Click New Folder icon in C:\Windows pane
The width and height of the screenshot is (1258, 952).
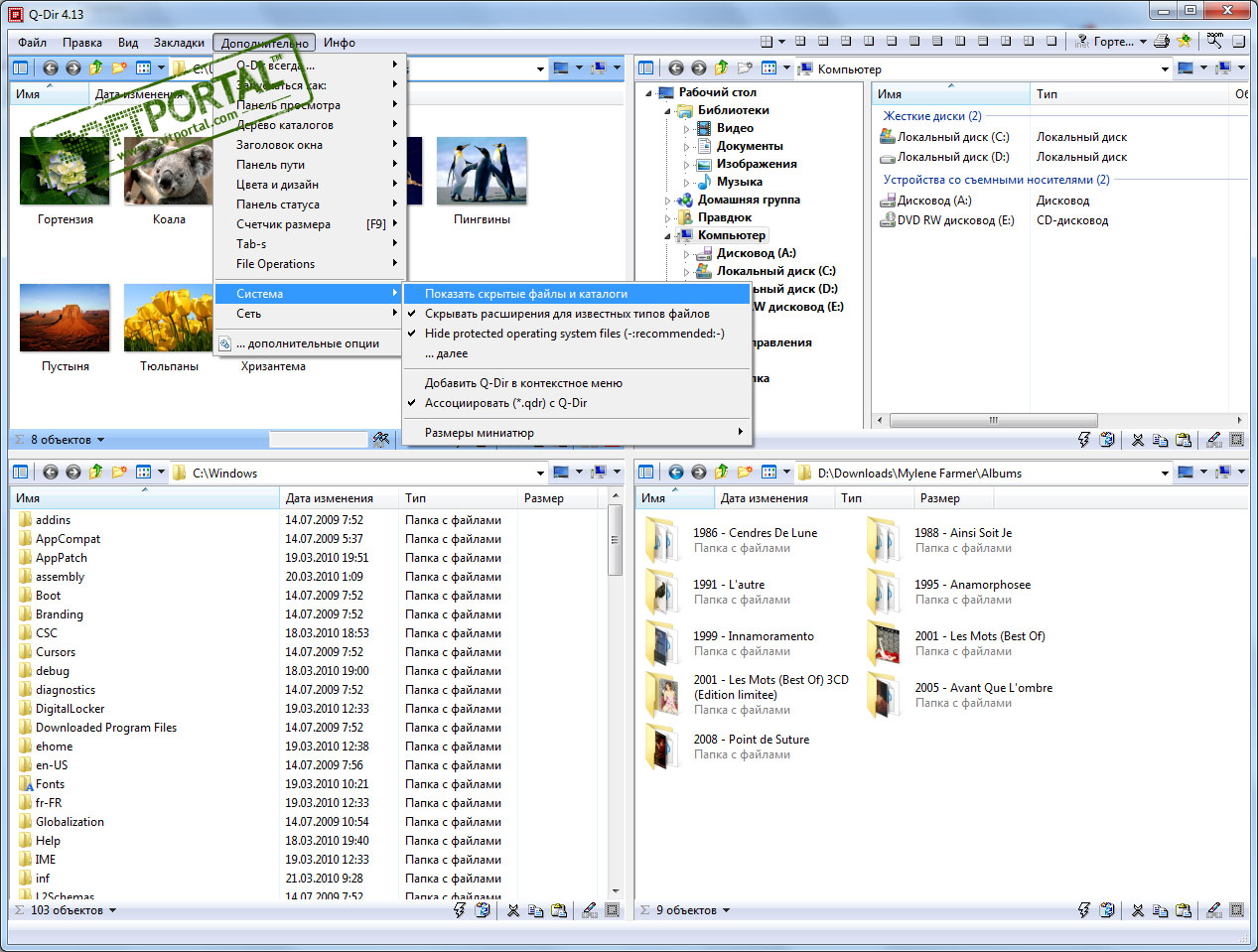pos(119,473)
